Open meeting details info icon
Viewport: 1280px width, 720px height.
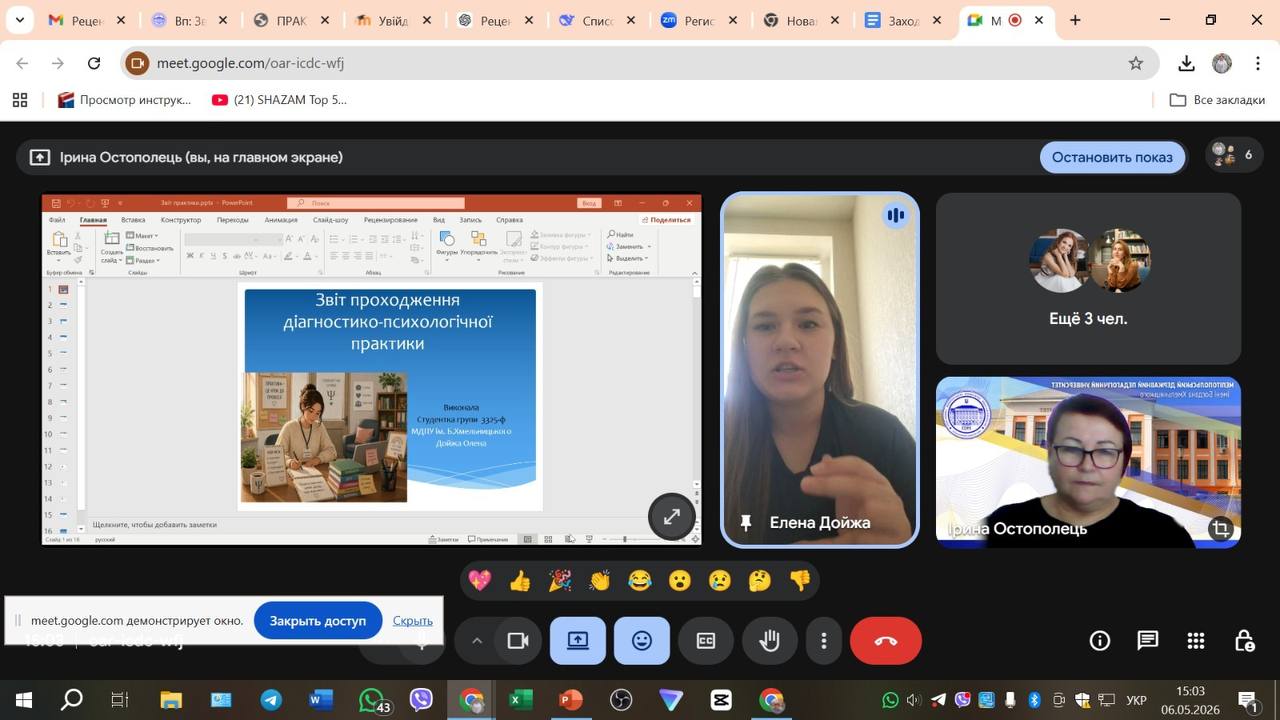tap(1100, 641)
